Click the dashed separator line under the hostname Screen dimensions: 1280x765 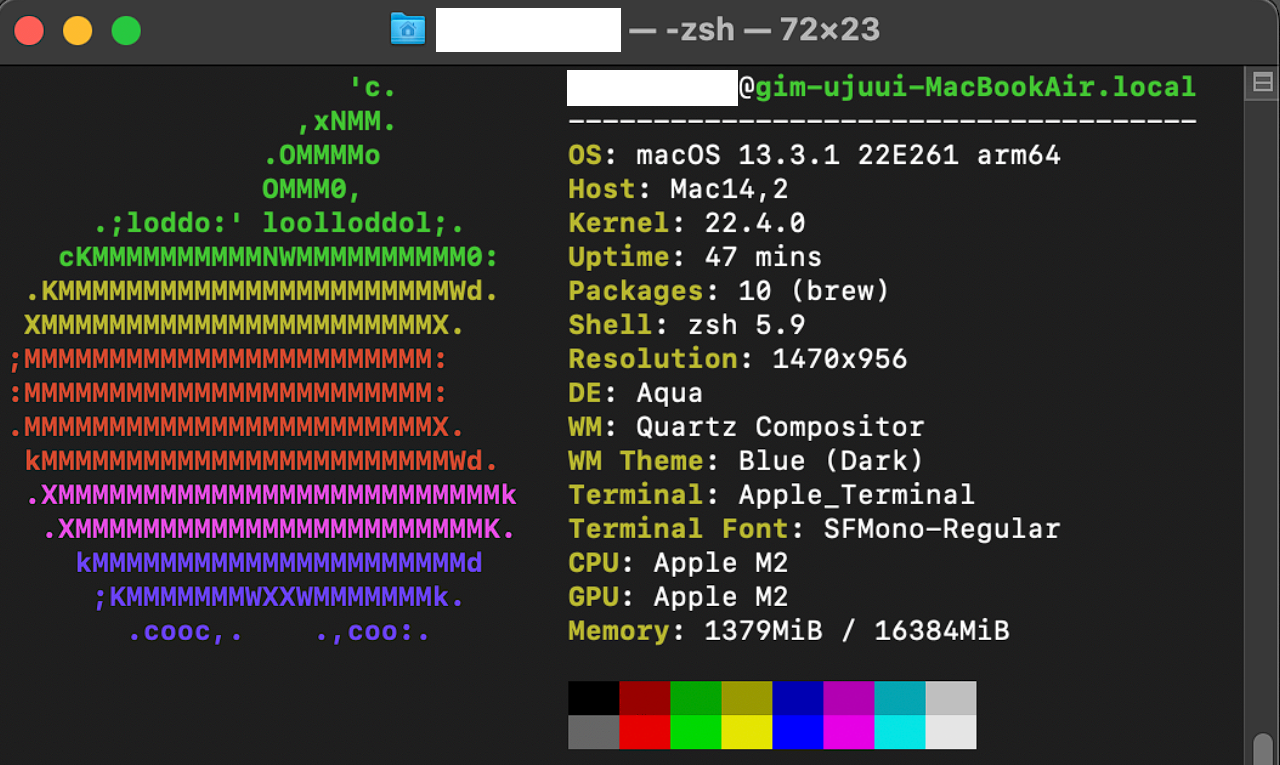(882, 121)
